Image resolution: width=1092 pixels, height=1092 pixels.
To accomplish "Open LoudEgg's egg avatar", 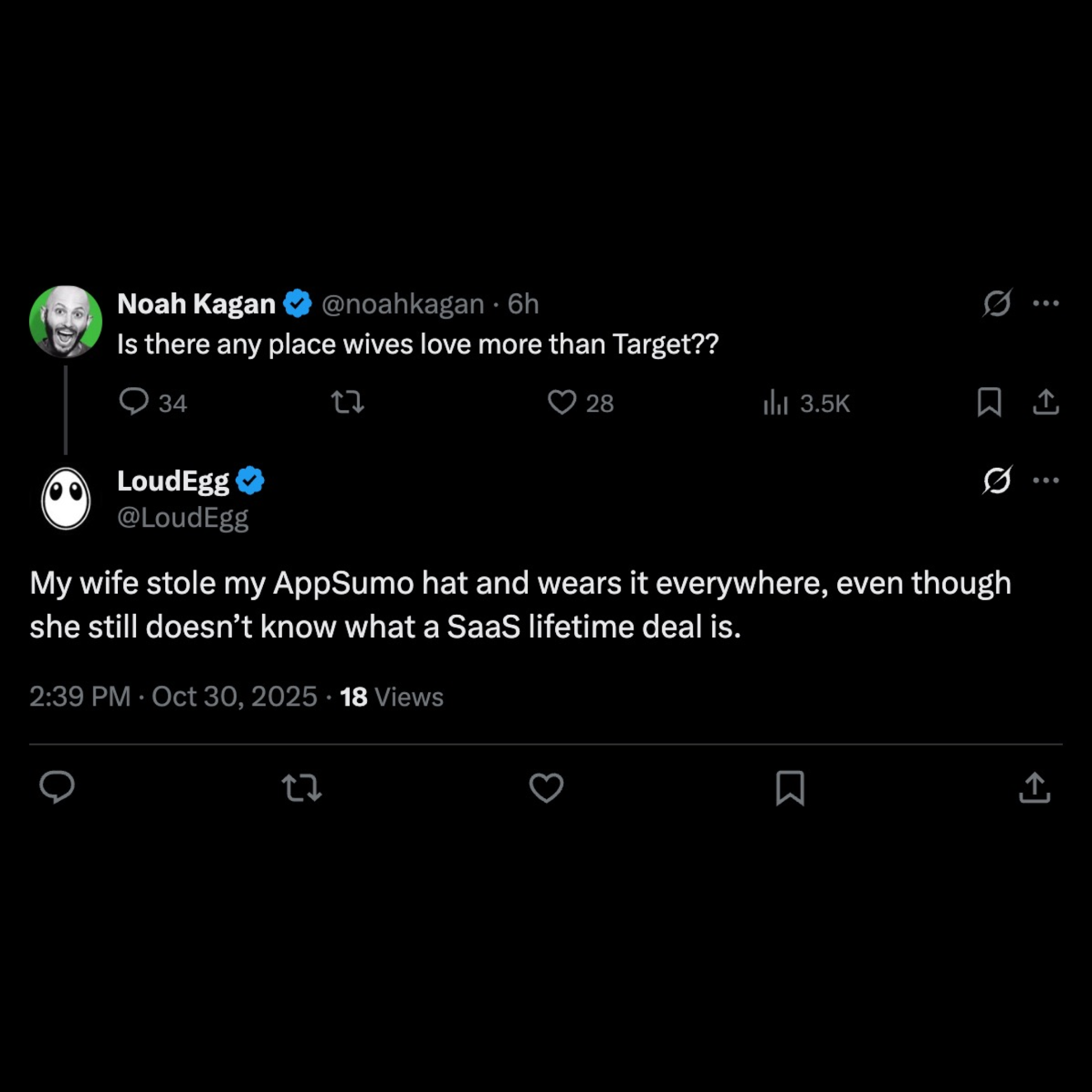I will [66, 499].
